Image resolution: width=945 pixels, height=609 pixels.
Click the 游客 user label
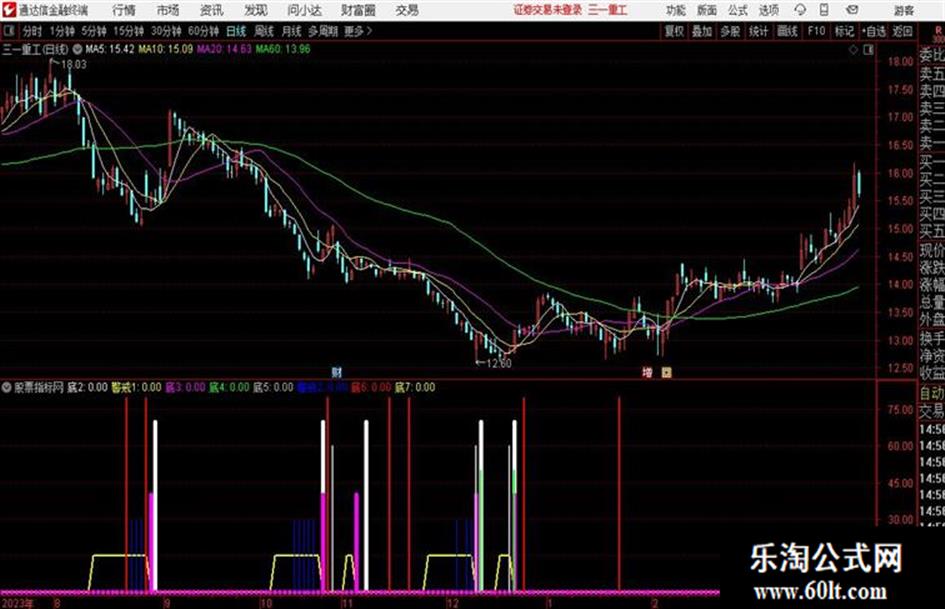point(903,10)
